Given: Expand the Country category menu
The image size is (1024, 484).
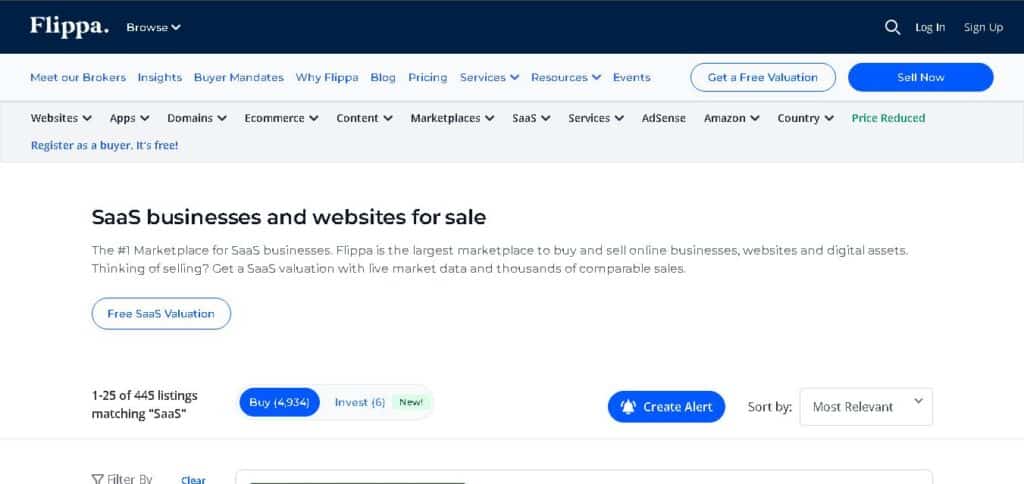Looking at the screenshot, I should click(x=805, y=118).
